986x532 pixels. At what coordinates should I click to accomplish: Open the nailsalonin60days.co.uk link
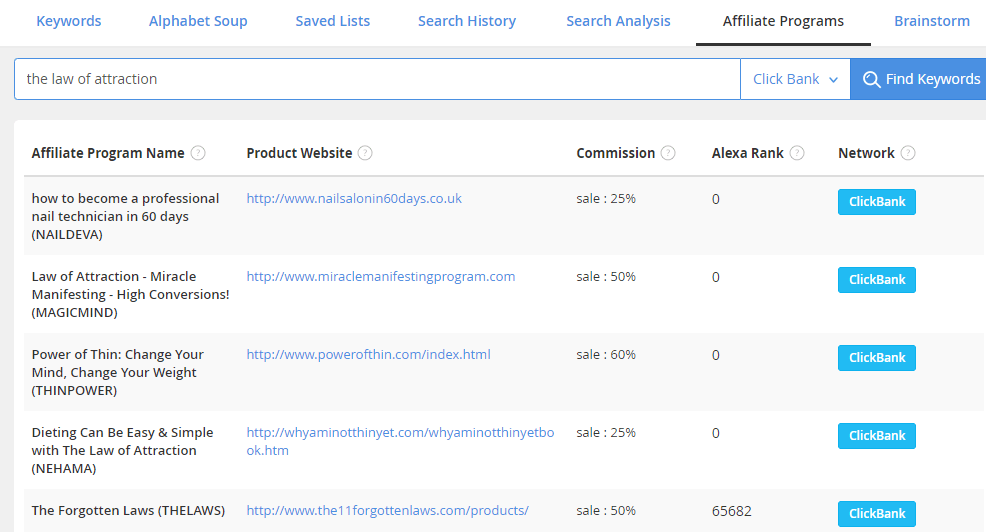coord(354,198)
